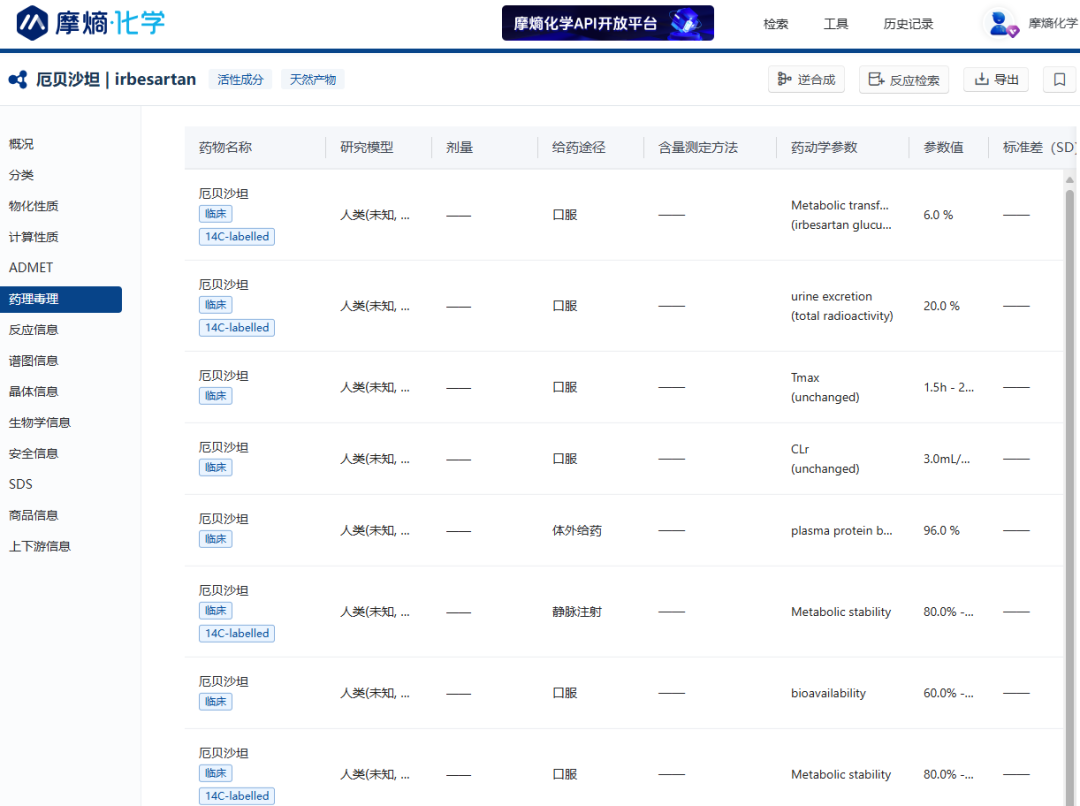Viewport: 1080px width, 806px height.
Task: Click the 逆合成 retrosynthesis button
Action: click(x=806, y=80)
